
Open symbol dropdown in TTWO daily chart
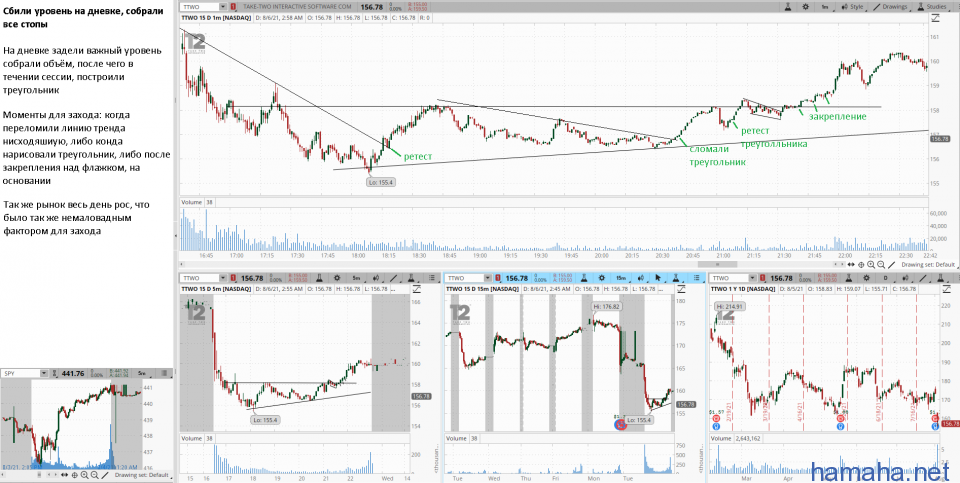point(752,279)
